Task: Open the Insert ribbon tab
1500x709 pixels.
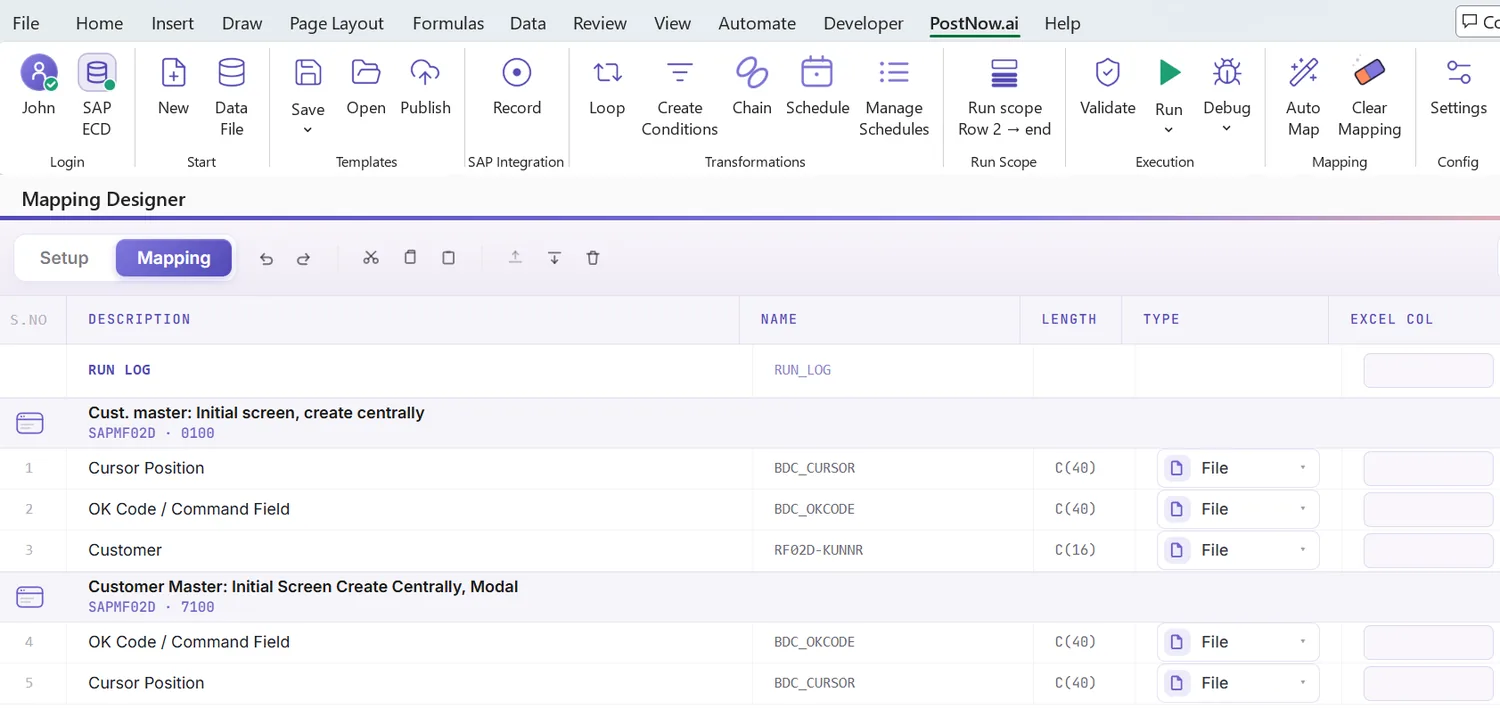Action: tap(173, 23)
